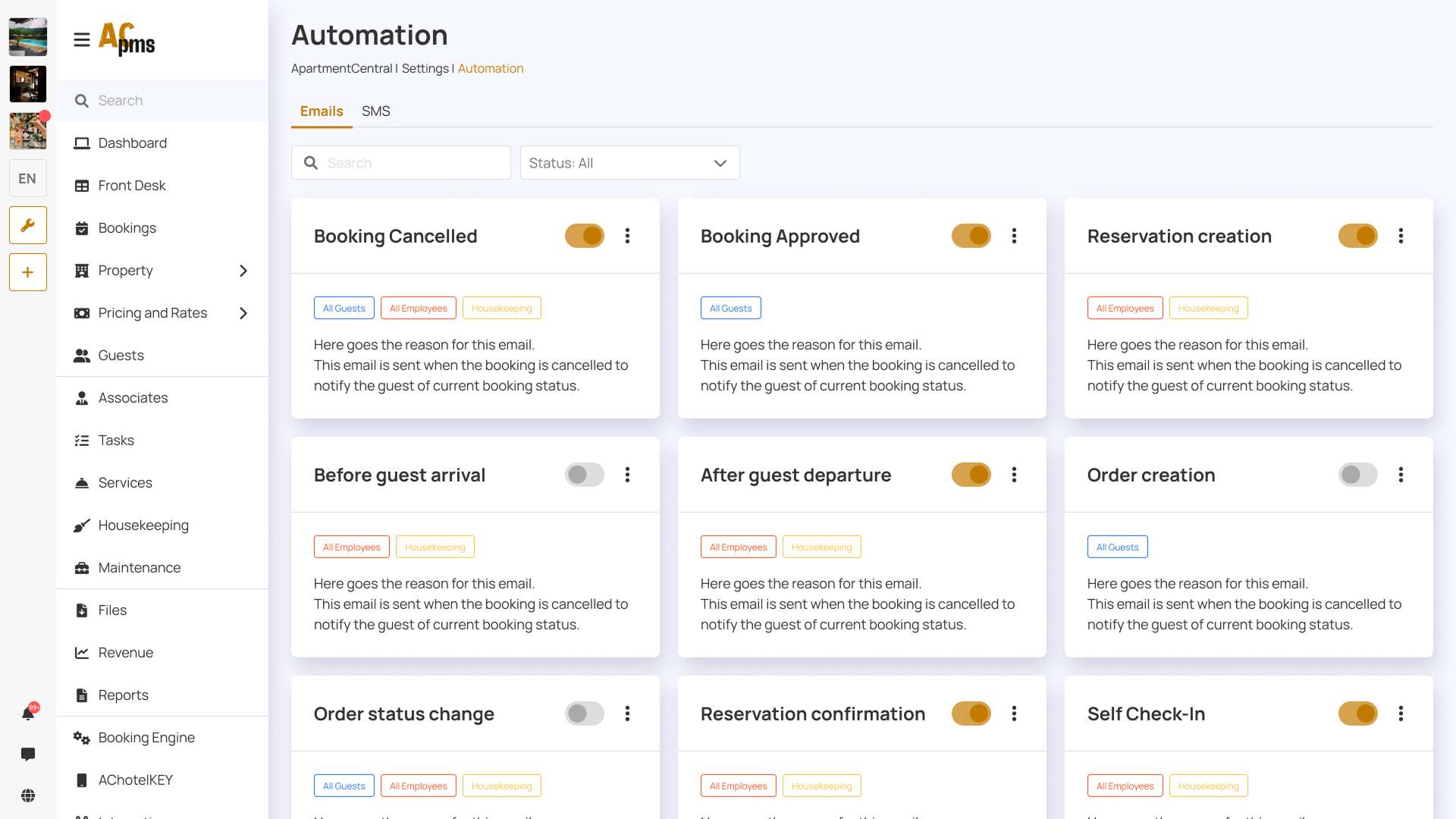
Task: Open Housekeeping in the sidebar
Action: (143, 526)
